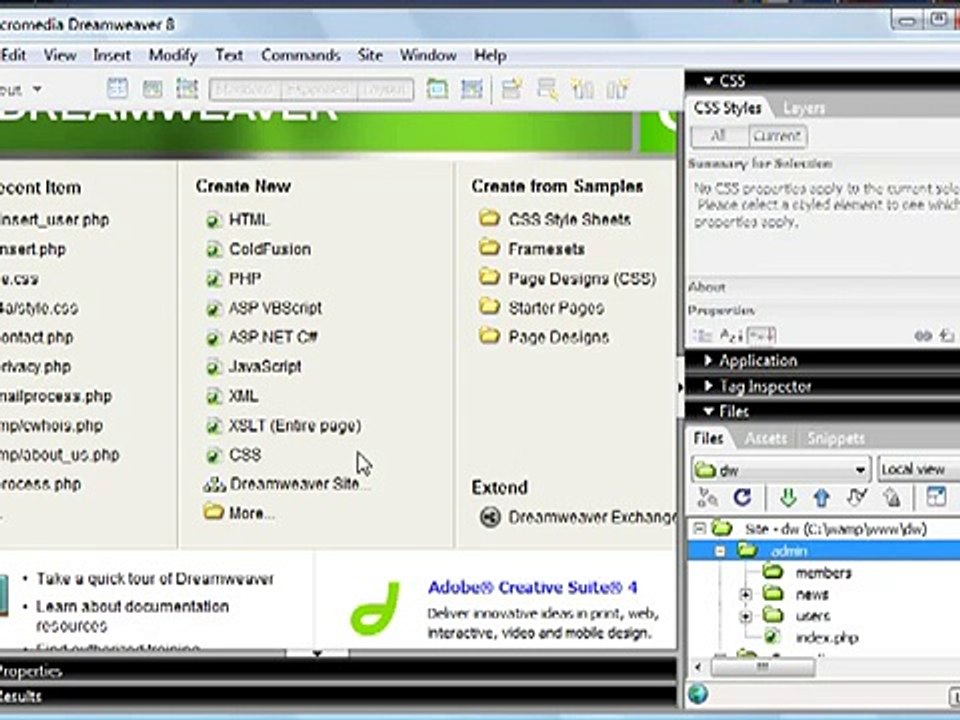Show All CSS rules mode

coord(719,136)
